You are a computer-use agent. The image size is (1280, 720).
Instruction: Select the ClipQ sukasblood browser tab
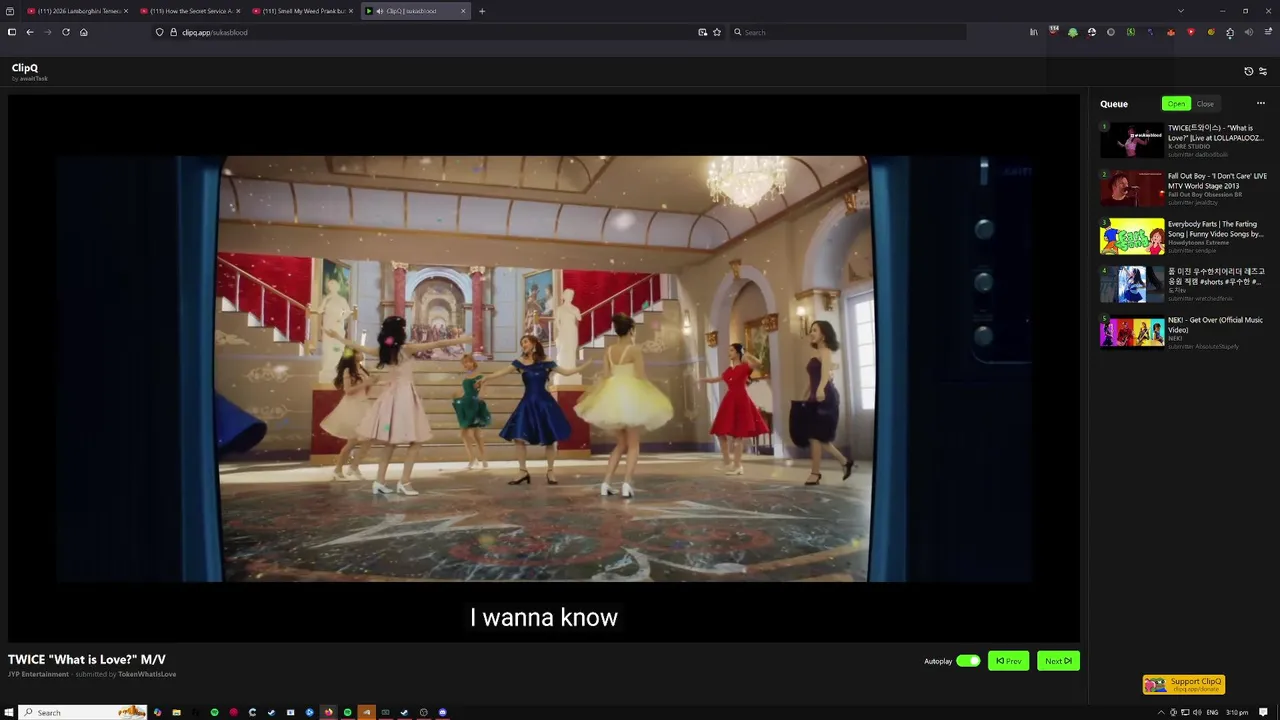point(415,11)
